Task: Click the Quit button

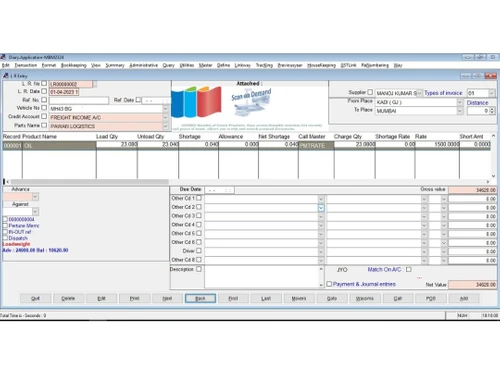Action: coord(35,298)
